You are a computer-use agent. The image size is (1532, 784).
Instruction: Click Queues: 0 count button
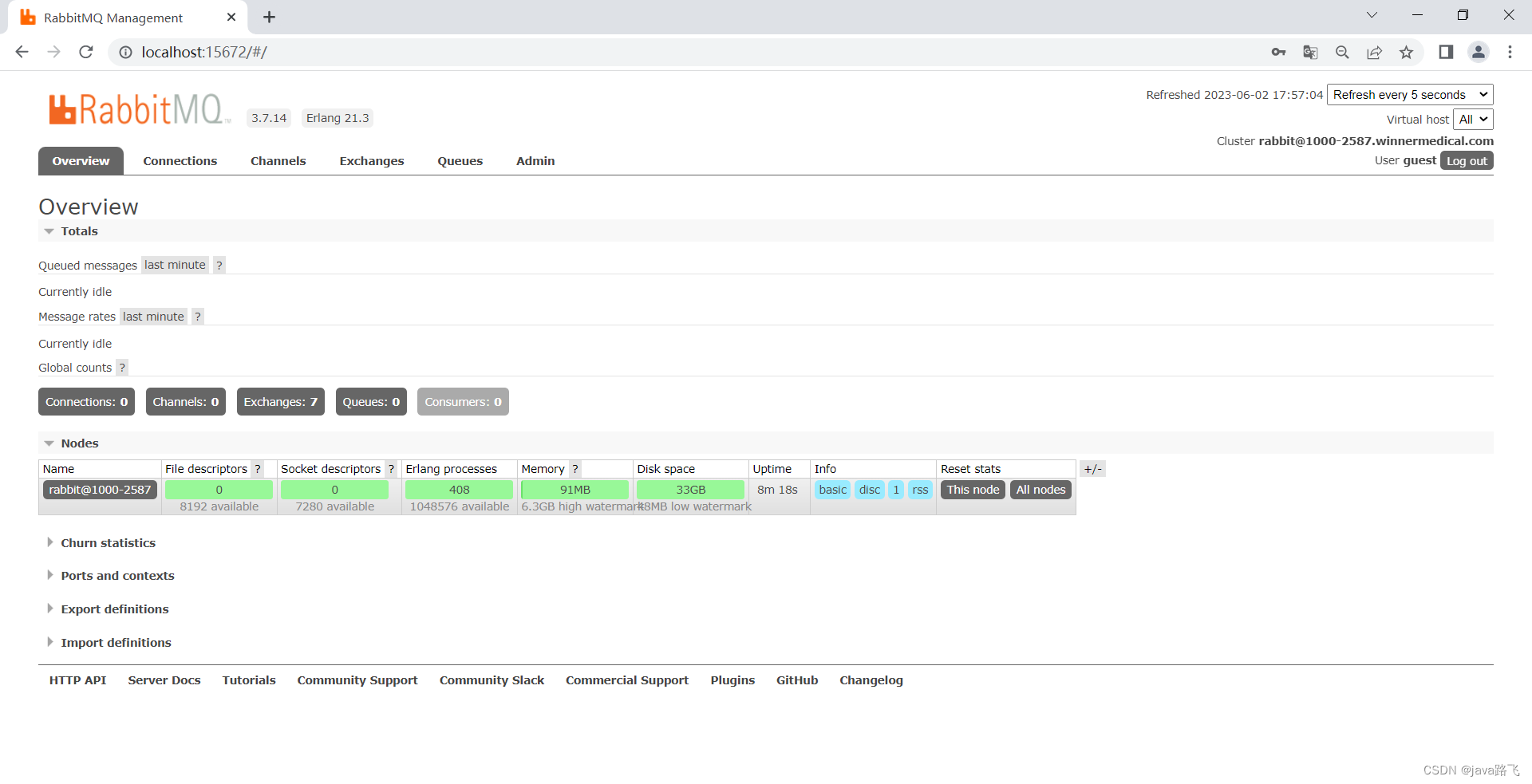click(x=371, y=402)
